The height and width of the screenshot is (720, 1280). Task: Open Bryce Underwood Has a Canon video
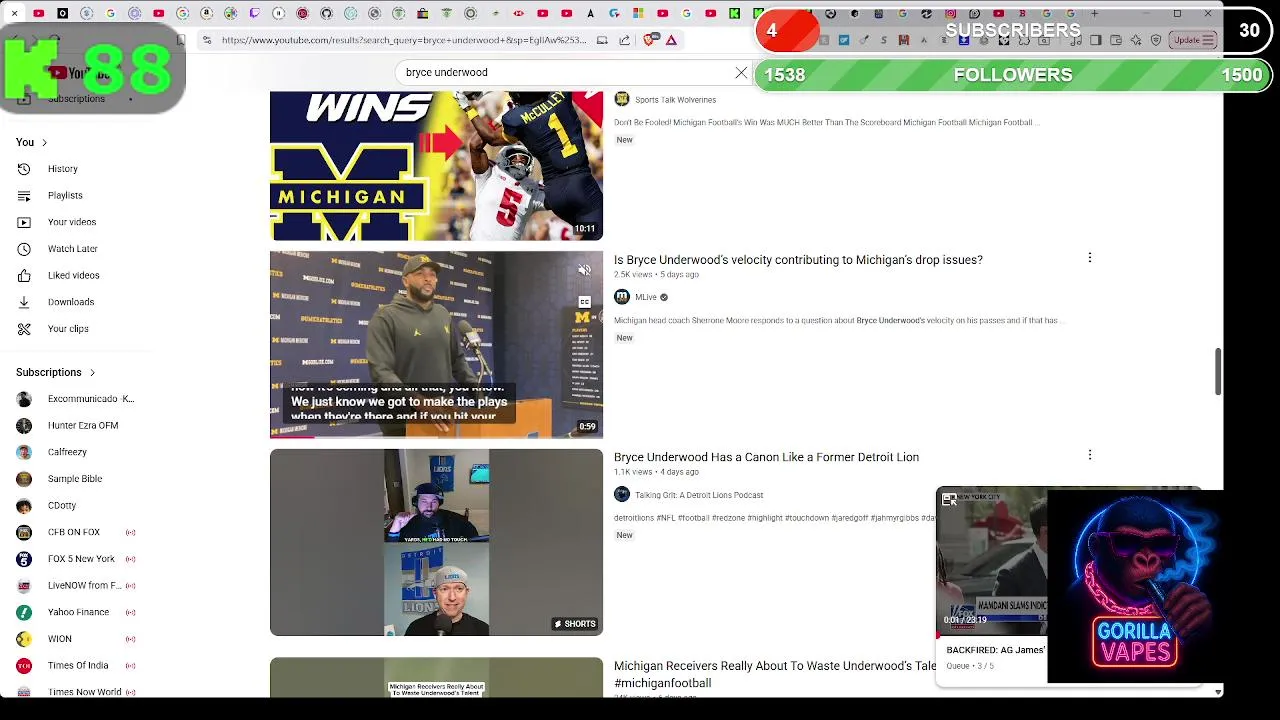pyautogui.click(x=766, y=457)
